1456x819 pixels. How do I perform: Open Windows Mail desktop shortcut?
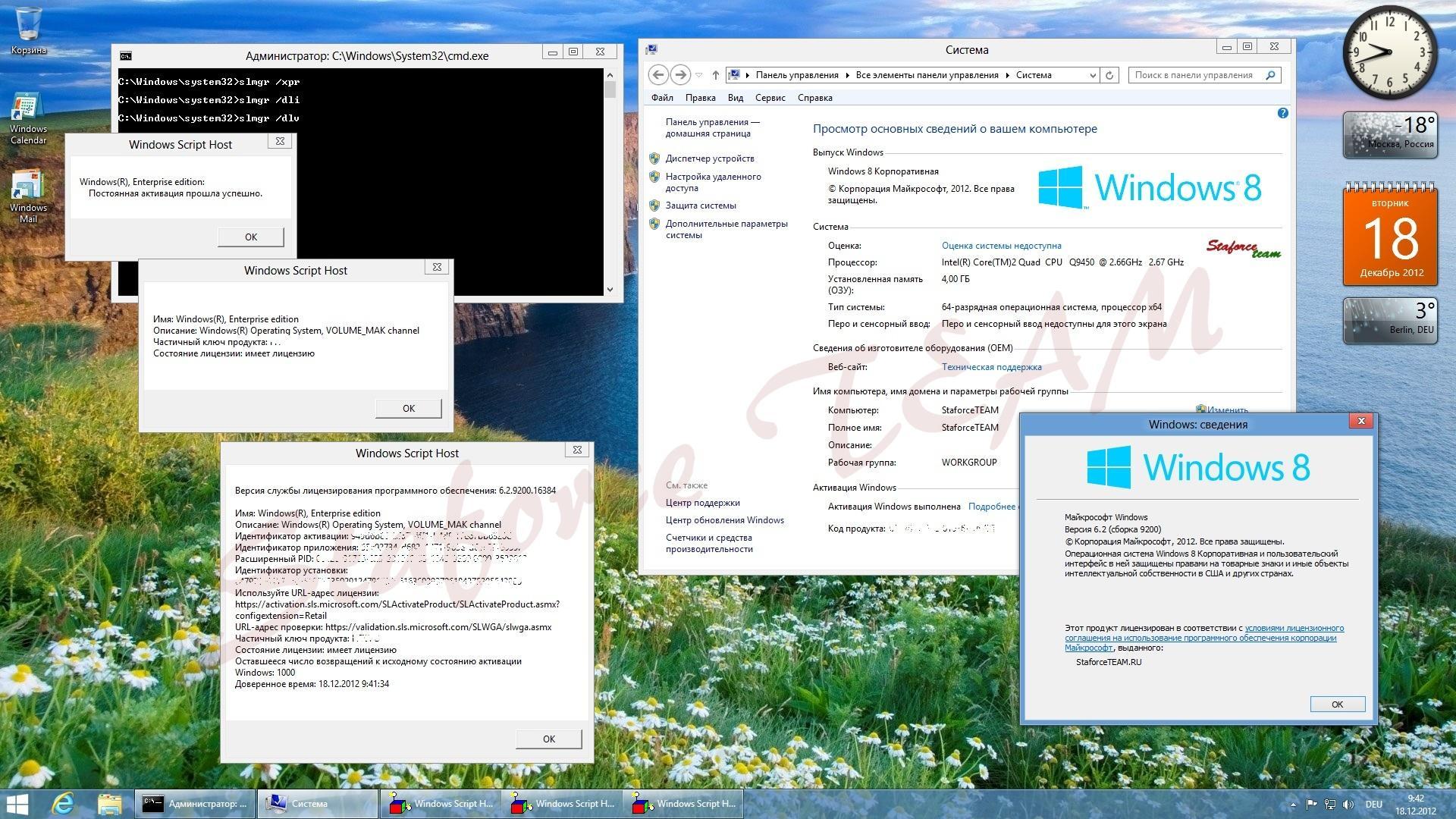28,197
